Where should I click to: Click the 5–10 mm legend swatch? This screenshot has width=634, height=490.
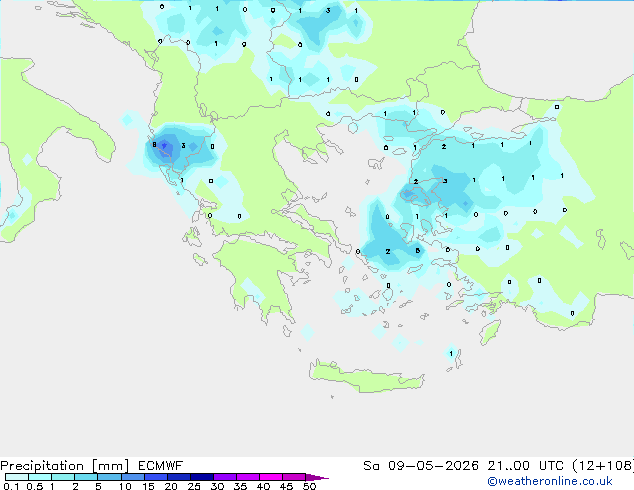tap(109, 477)
